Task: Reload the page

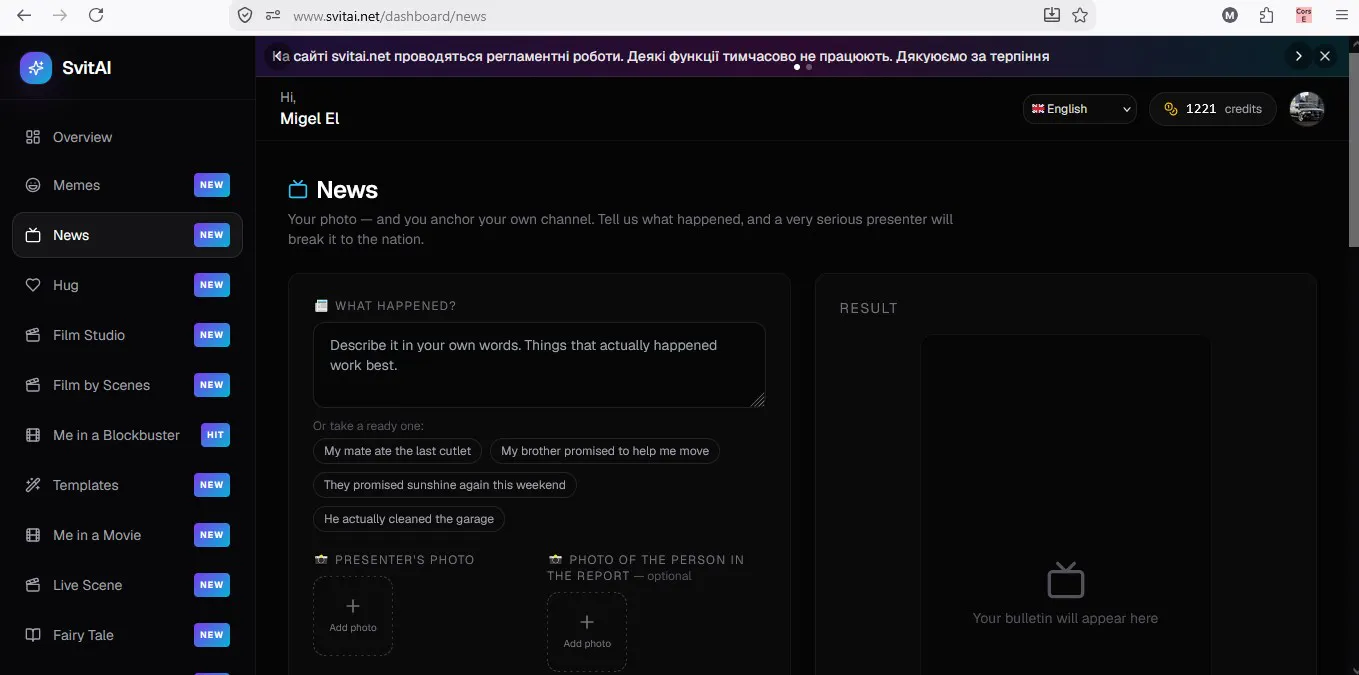Action: pyautogui.click(x=96, y=15)
